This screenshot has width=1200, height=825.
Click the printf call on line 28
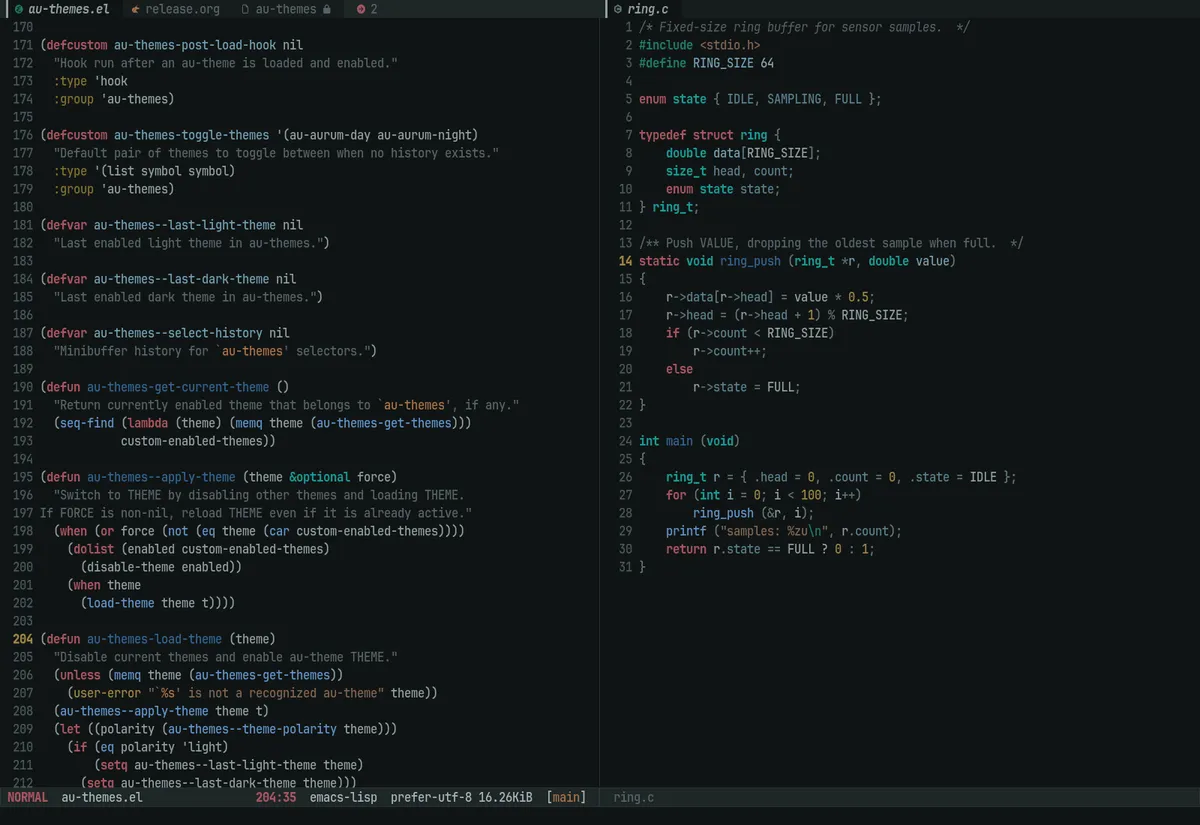click(784, 531)
